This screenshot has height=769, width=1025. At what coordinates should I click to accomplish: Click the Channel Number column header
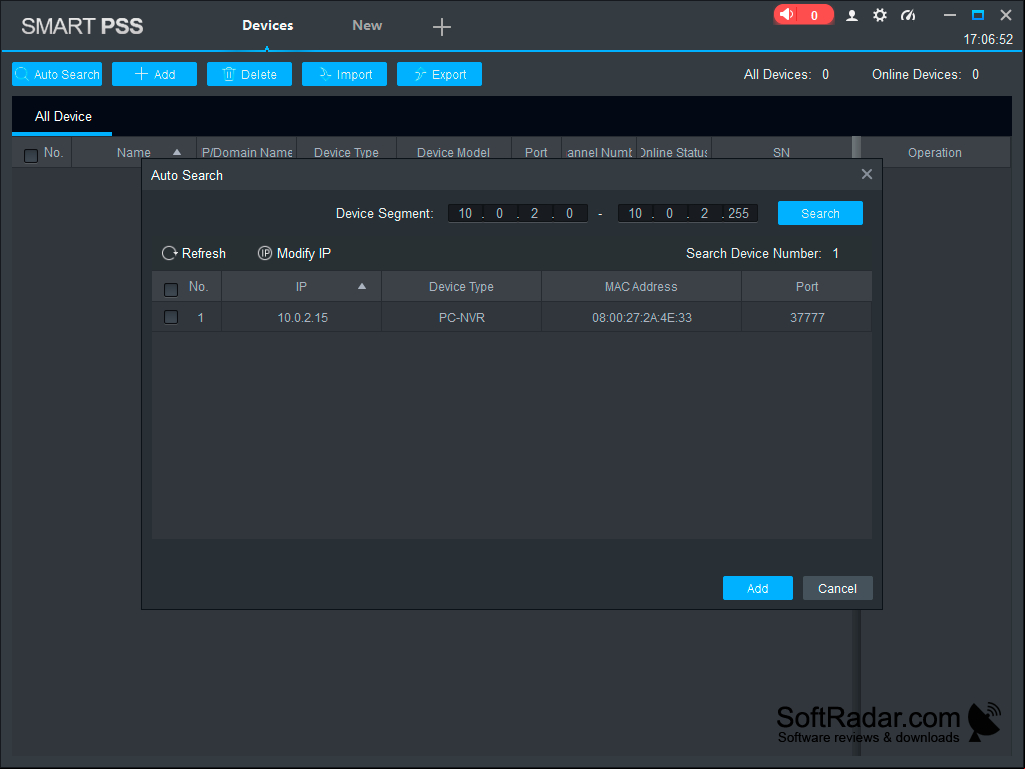pyautogui.click(x=599, y=152)
